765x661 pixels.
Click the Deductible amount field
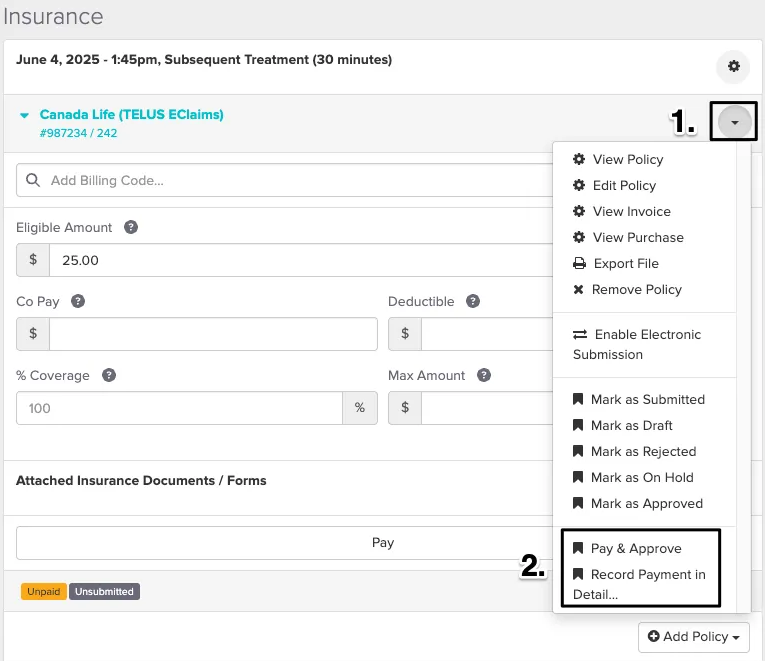(487, 334)
